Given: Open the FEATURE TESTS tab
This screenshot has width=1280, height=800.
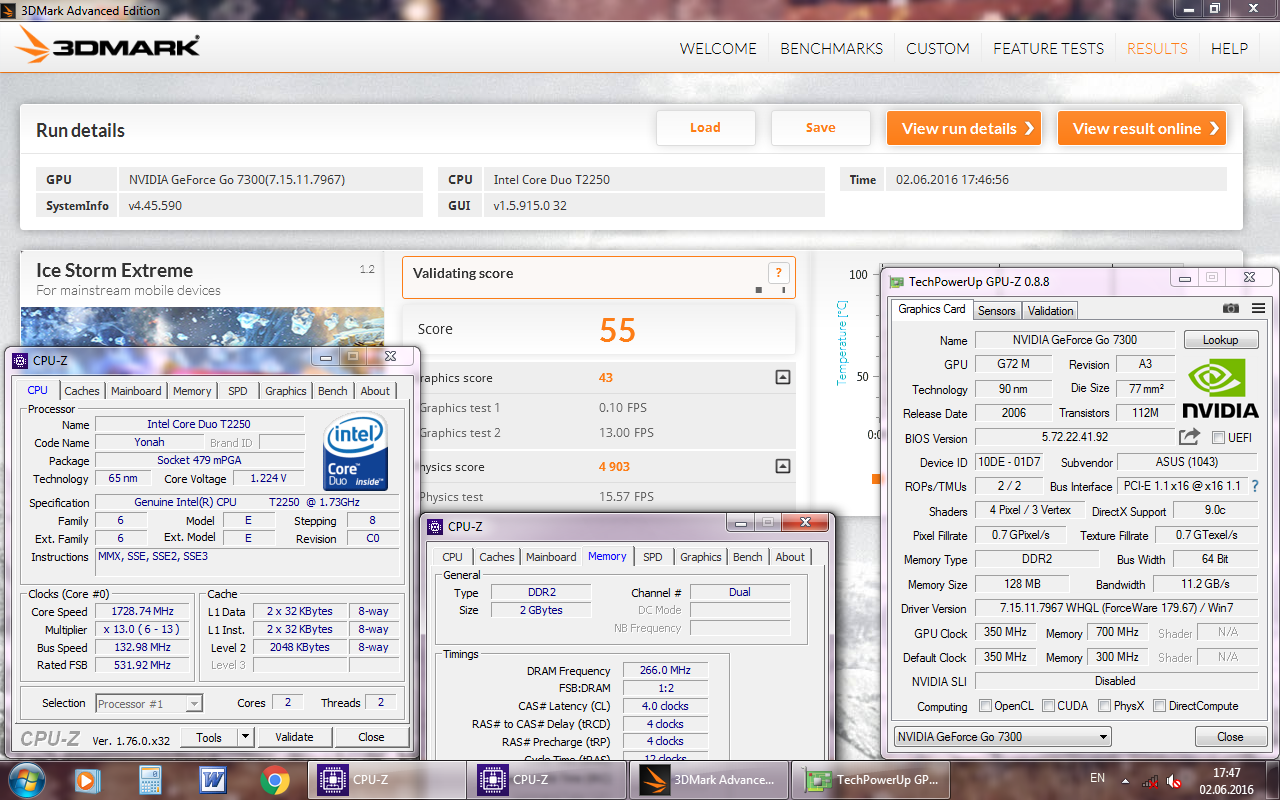Looking at the screenshot, I should click(1048, 48).
